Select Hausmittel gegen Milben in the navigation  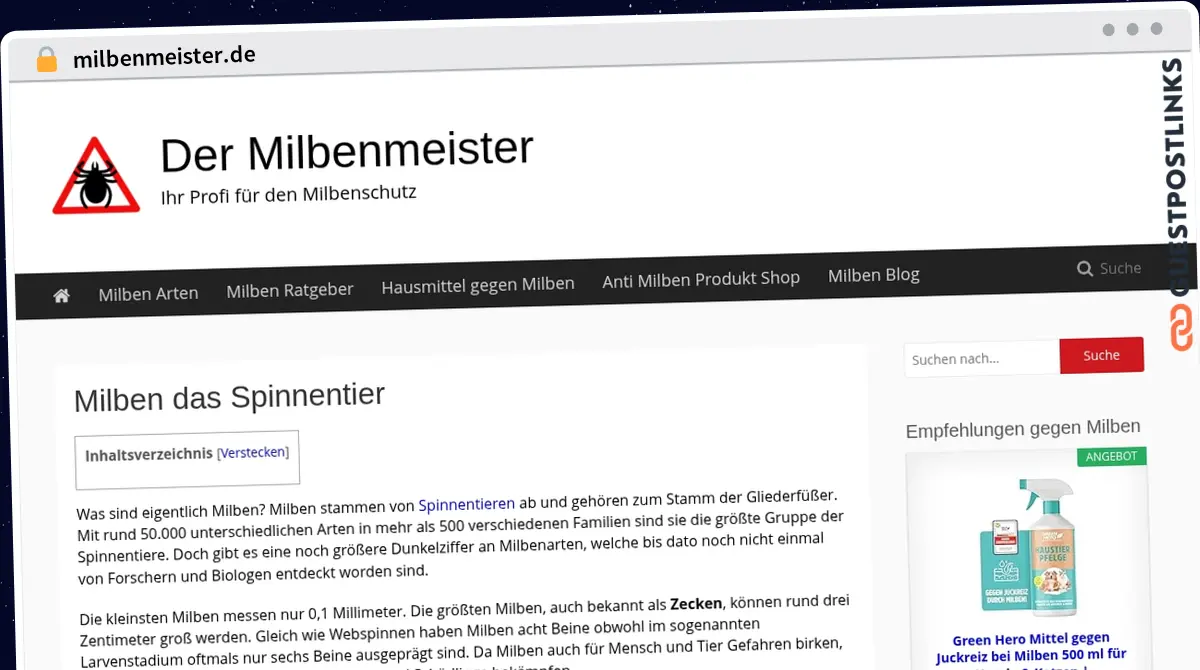[x=478, y=284]
